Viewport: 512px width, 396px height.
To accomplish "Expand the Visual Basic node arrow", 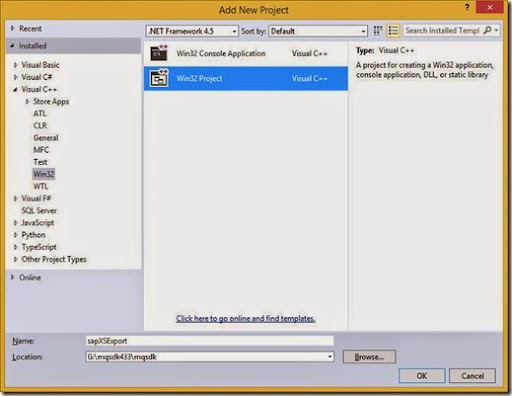I will (16, 65).
